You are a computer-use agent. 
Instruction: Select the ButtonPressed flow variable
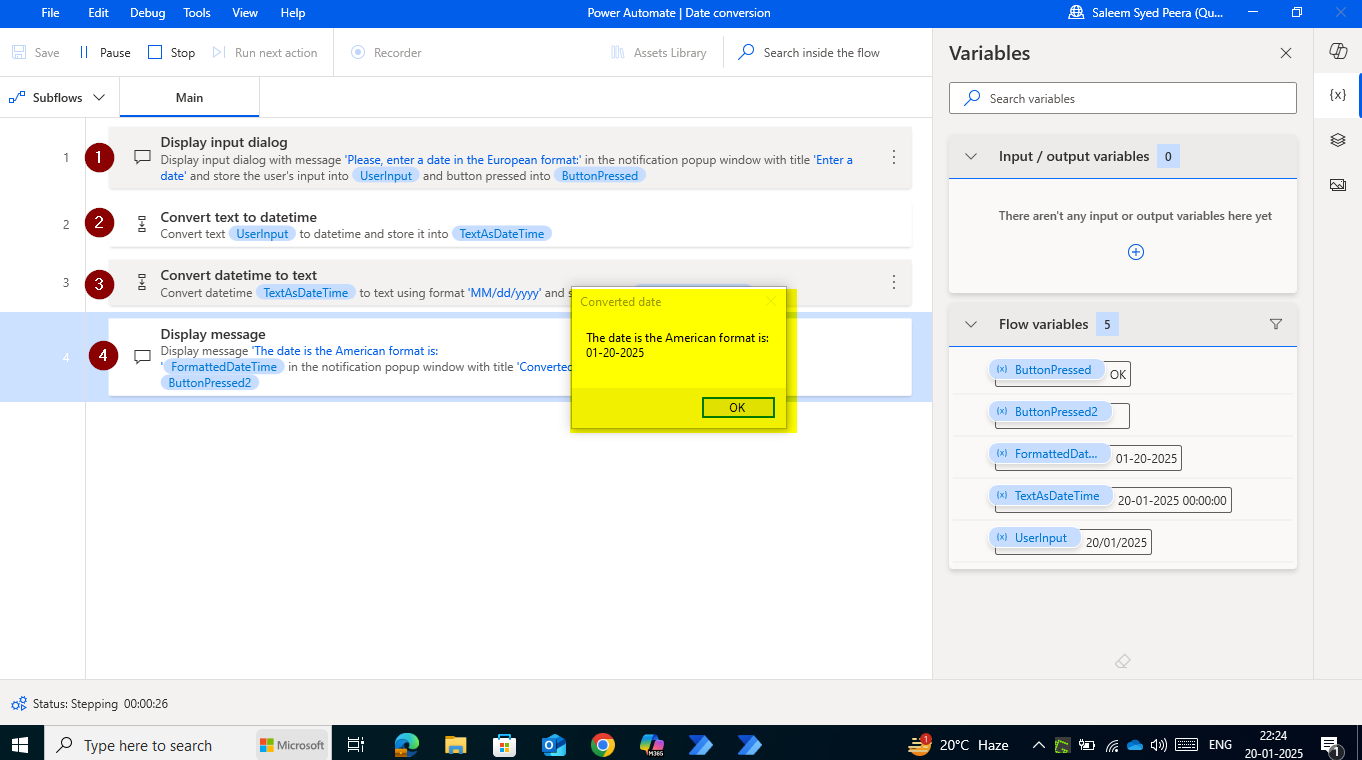coord(1045,370)
